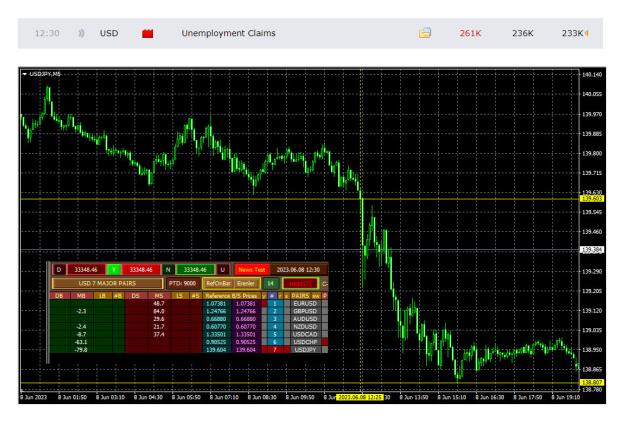Select the EURUSD pair row
This screenshot has width=625, height=423.
[x=305, y=304]
